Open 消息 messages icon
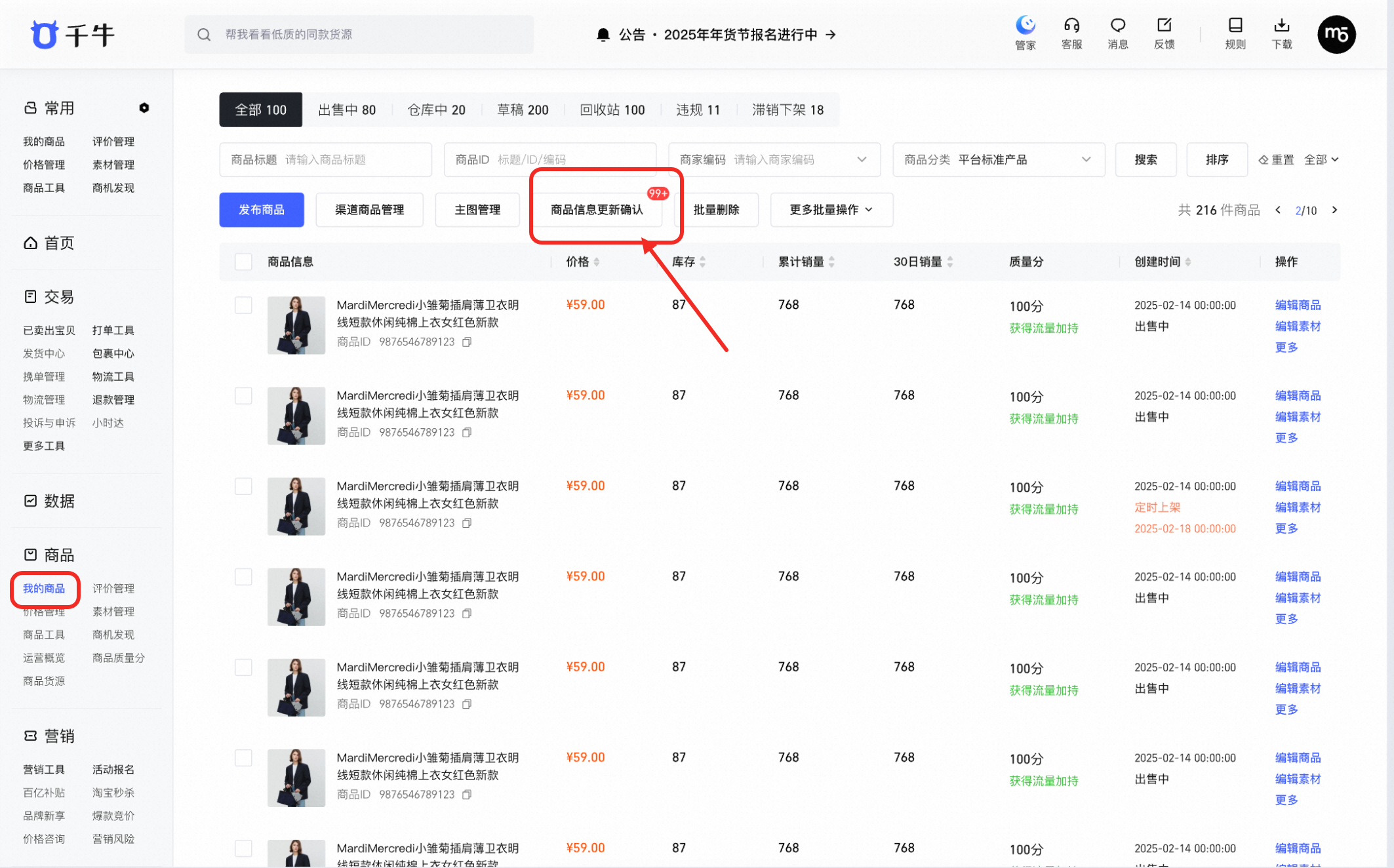1394x868 pixels. pos(1118,26)
